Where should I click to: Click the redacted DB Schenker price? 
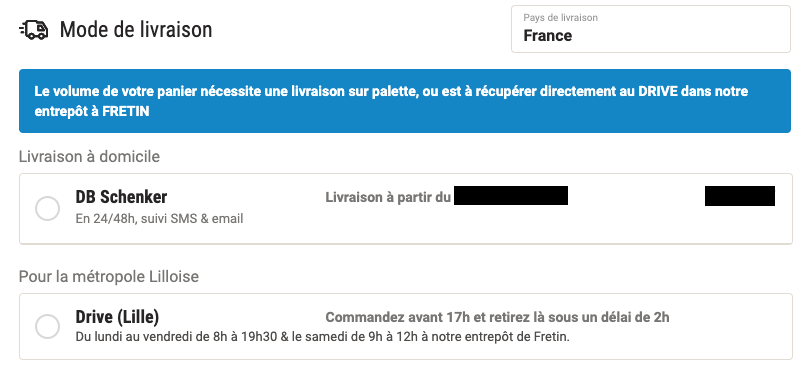tap(740, 196)
